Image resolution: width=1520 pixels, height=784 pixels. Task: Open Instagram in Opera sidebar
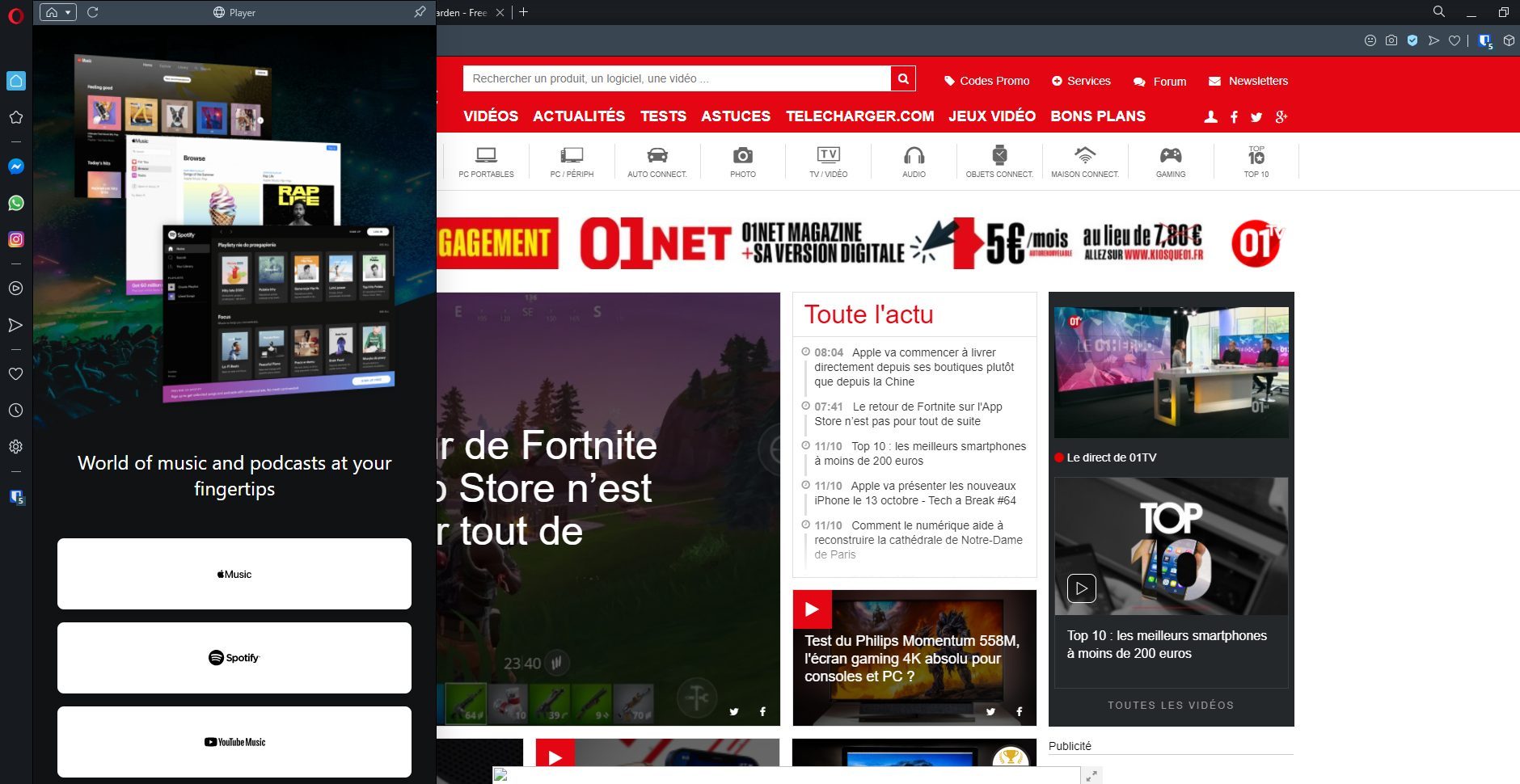tap(15, 239)
